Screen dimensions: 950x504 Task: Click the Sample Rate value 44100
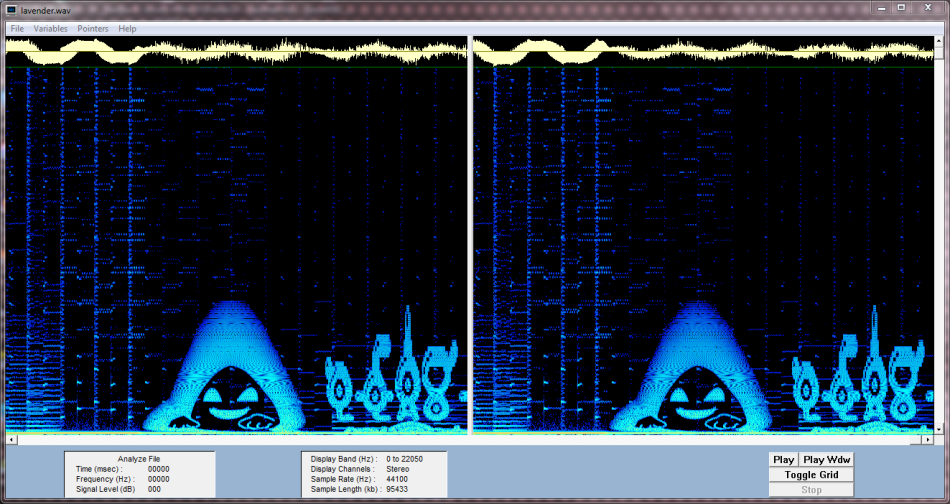pos(397,479)
